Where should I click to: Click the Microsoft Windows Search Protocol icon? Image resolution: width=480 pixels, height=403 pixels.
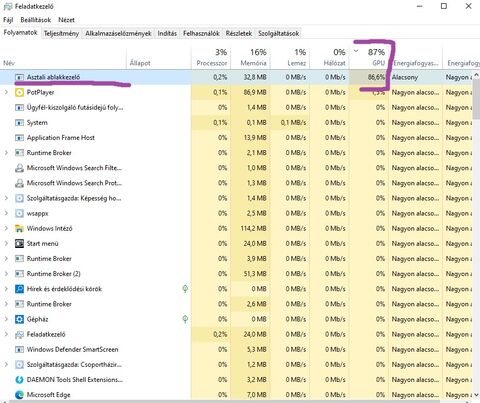click(19, 183)
